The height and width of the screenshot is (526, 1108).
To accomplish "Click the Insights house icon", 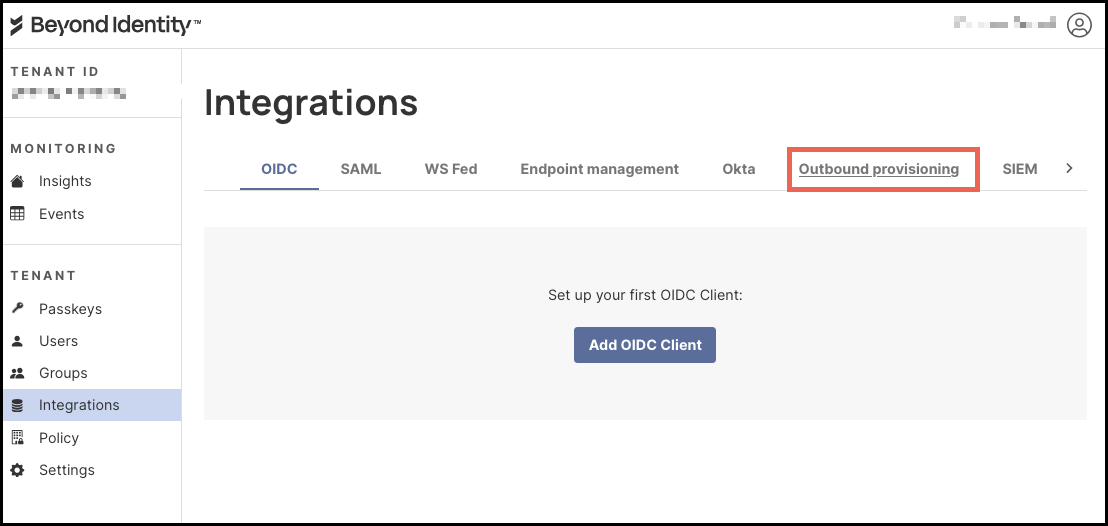I will (x=17, y=181).
